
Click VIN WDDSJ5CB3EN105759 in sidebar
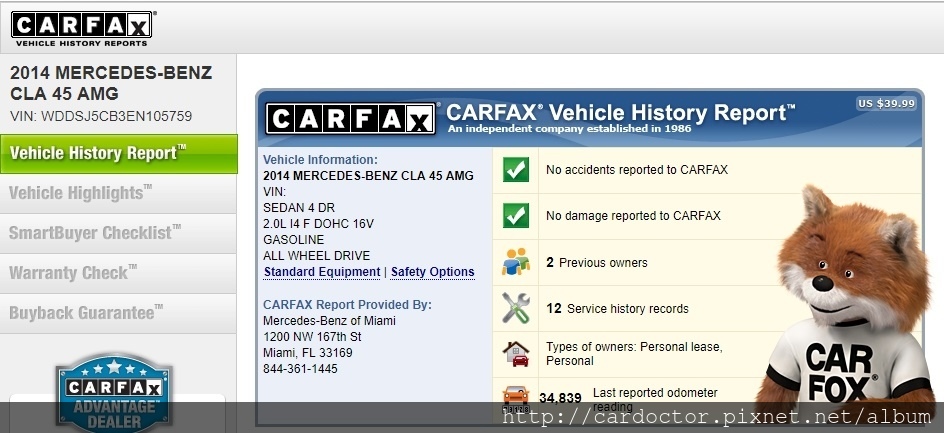pos(101,116)
